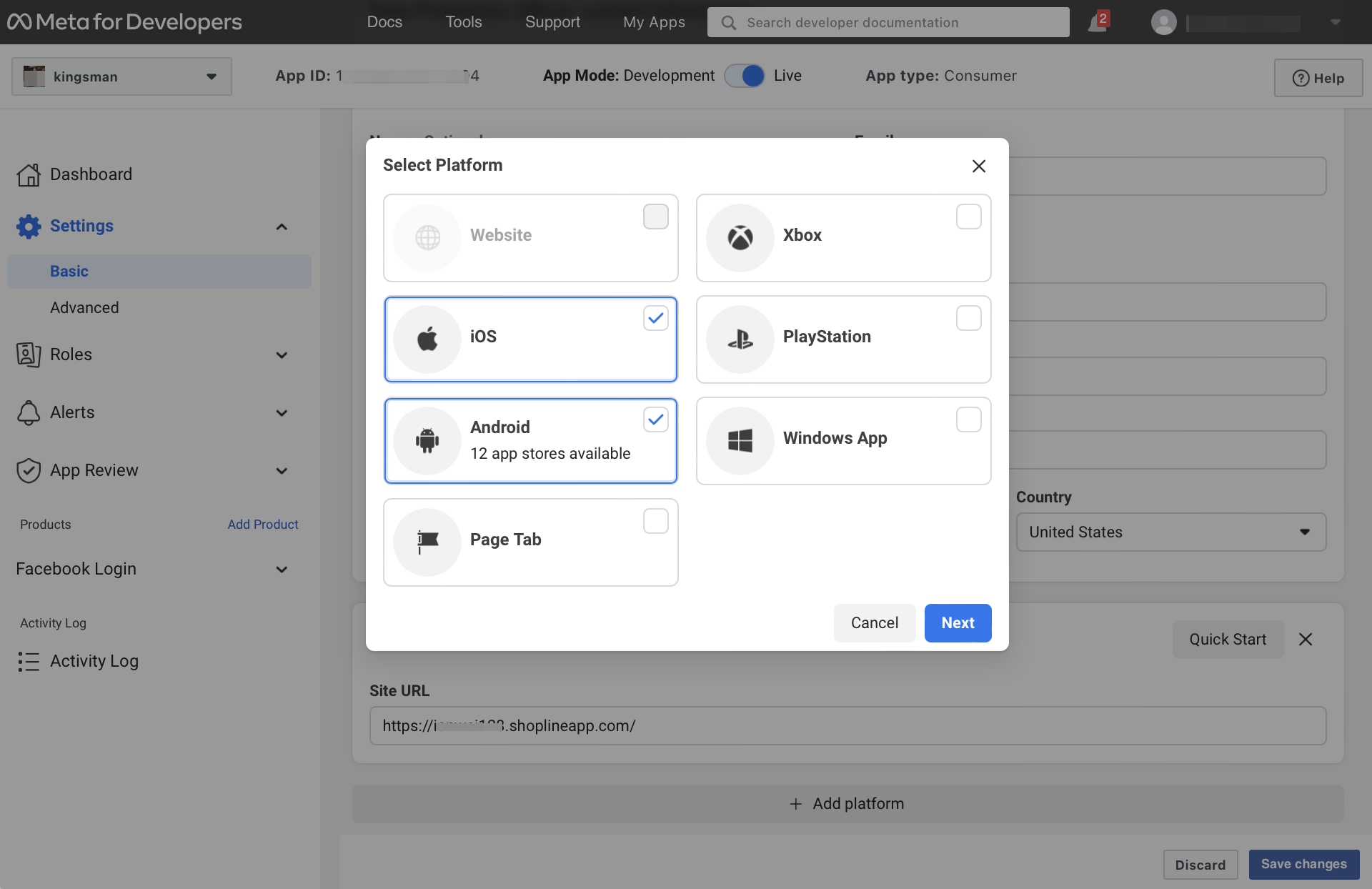Dismiss the Website platform panel

click(1306, 640)
